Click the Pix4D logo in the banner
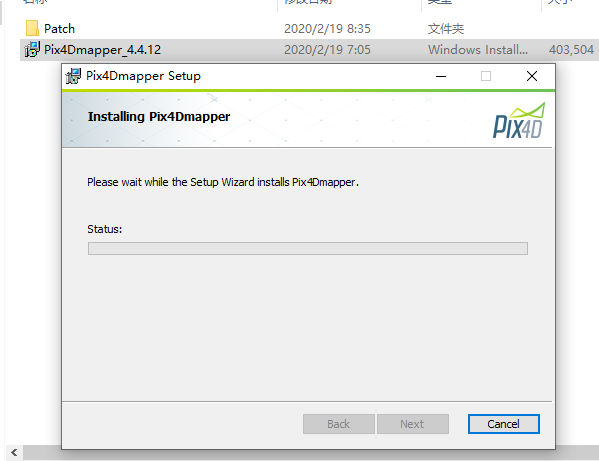This screenshot has height=461, width=599. tap(519, 120)
